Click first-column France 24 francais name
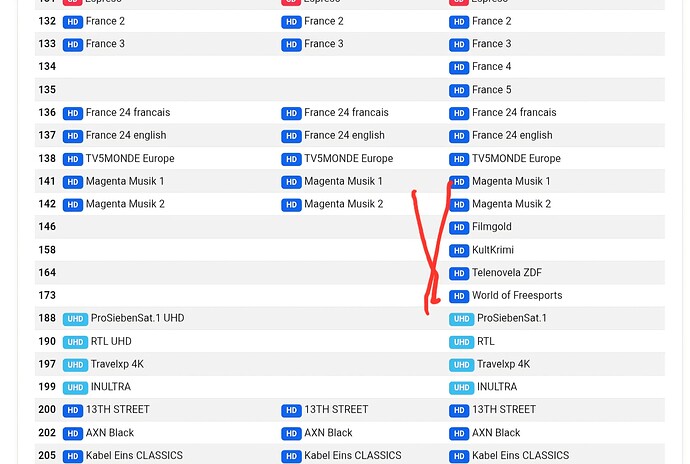The image size is (690, 464). coord(128,113)
